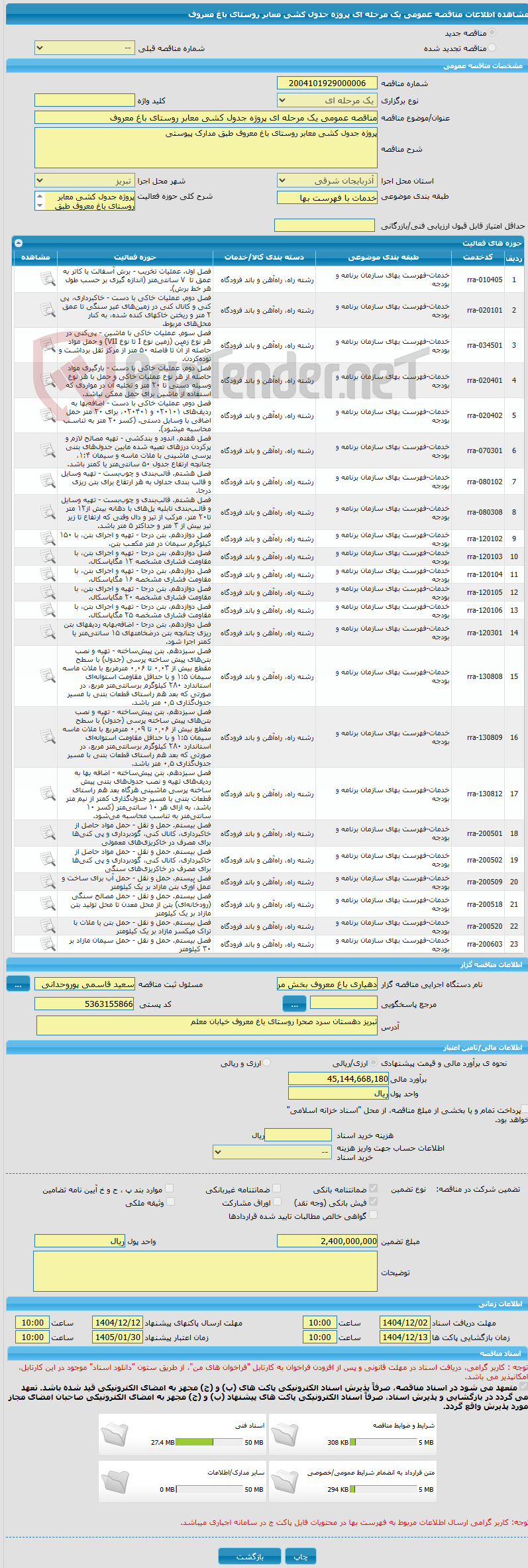The image size is (528, 1568).
Task: Open اسناد فنی documents folder
Action: click(x=115, y=1434)
